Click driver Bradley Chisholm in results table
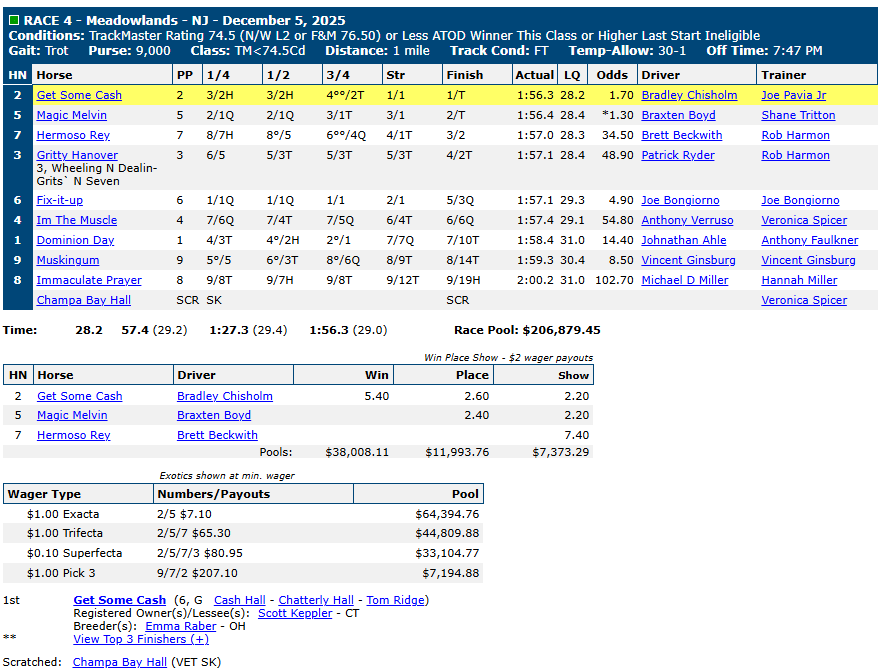Viewport: 884px width, 672px height. click(689, 95)
